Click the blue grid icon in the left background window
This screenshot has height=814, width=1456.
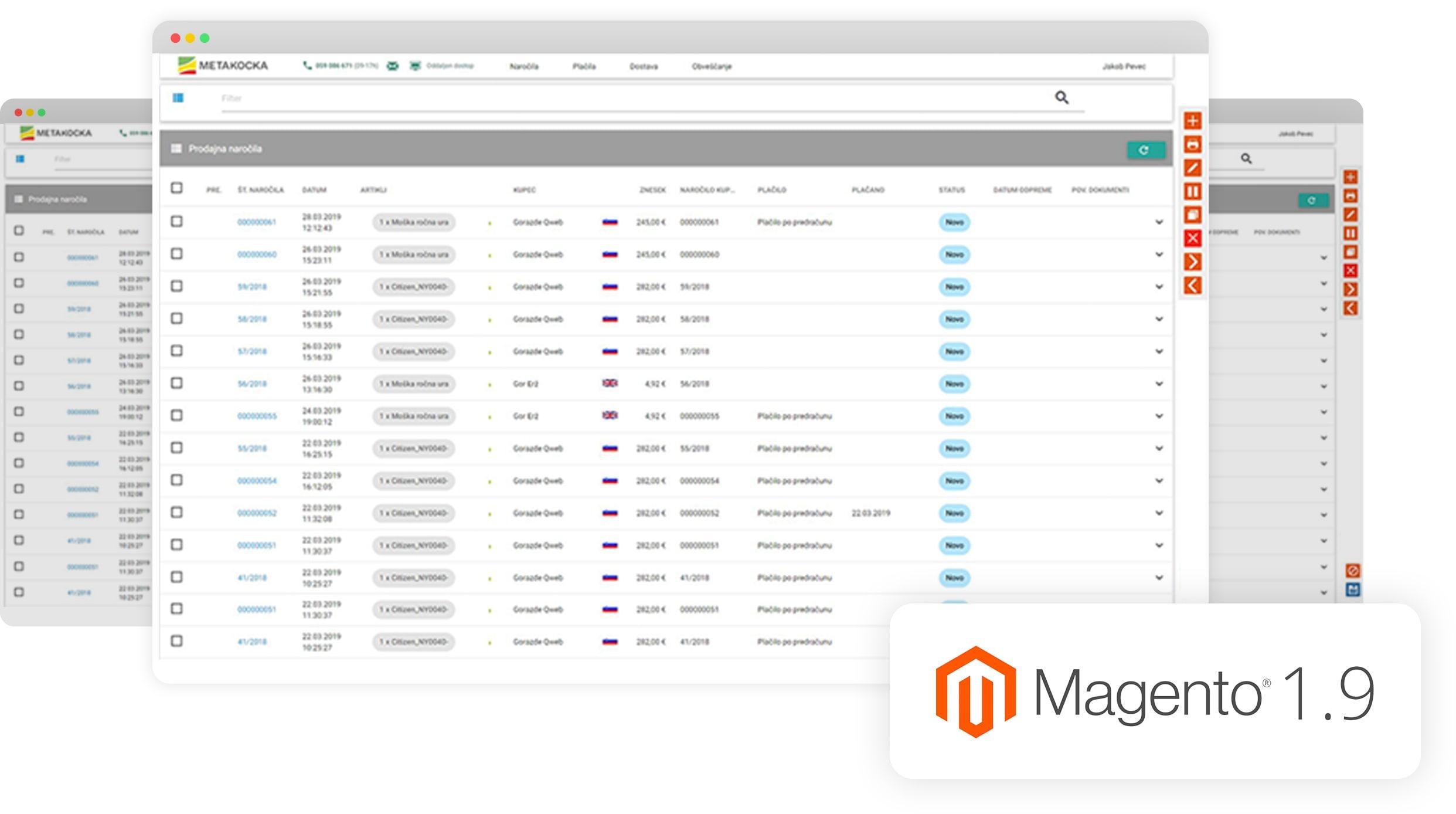21,159
